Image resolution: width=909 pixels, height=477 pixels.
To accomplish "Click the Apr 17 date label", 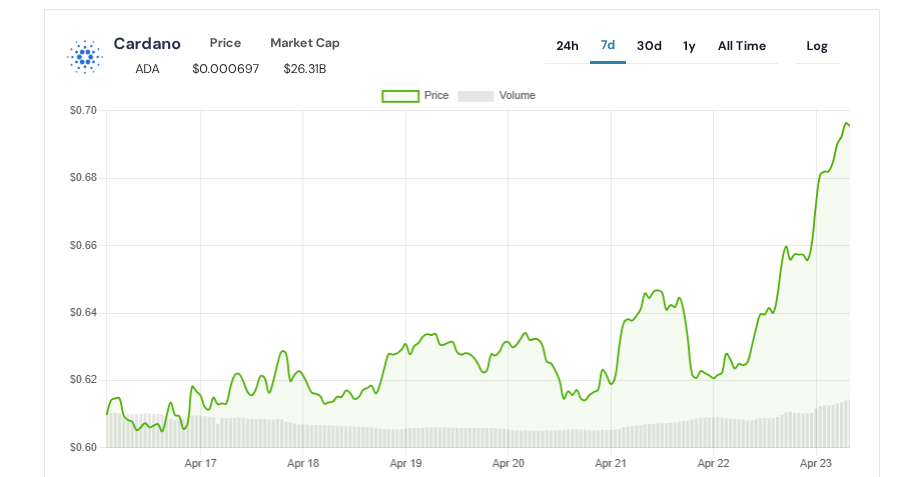I will [x=201, y=463].
